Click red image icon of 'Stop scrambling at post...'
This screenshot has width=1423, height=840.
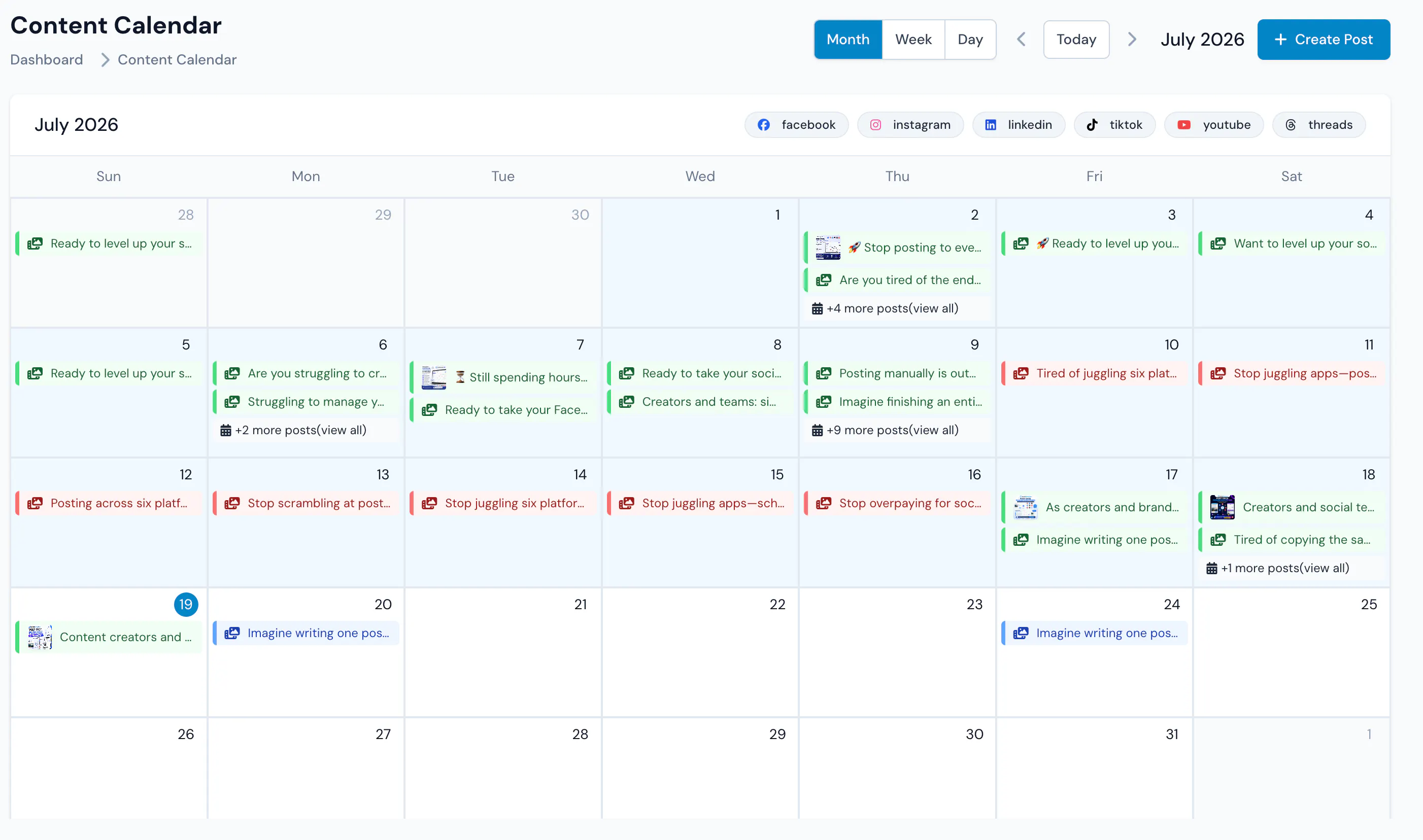(232, 503)
